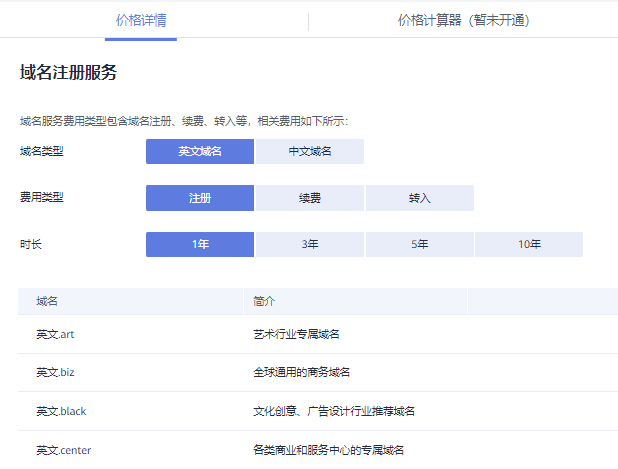The image size is (618, 469).
Task: Choose 注册 as fee type
Action: click(200, 198)
